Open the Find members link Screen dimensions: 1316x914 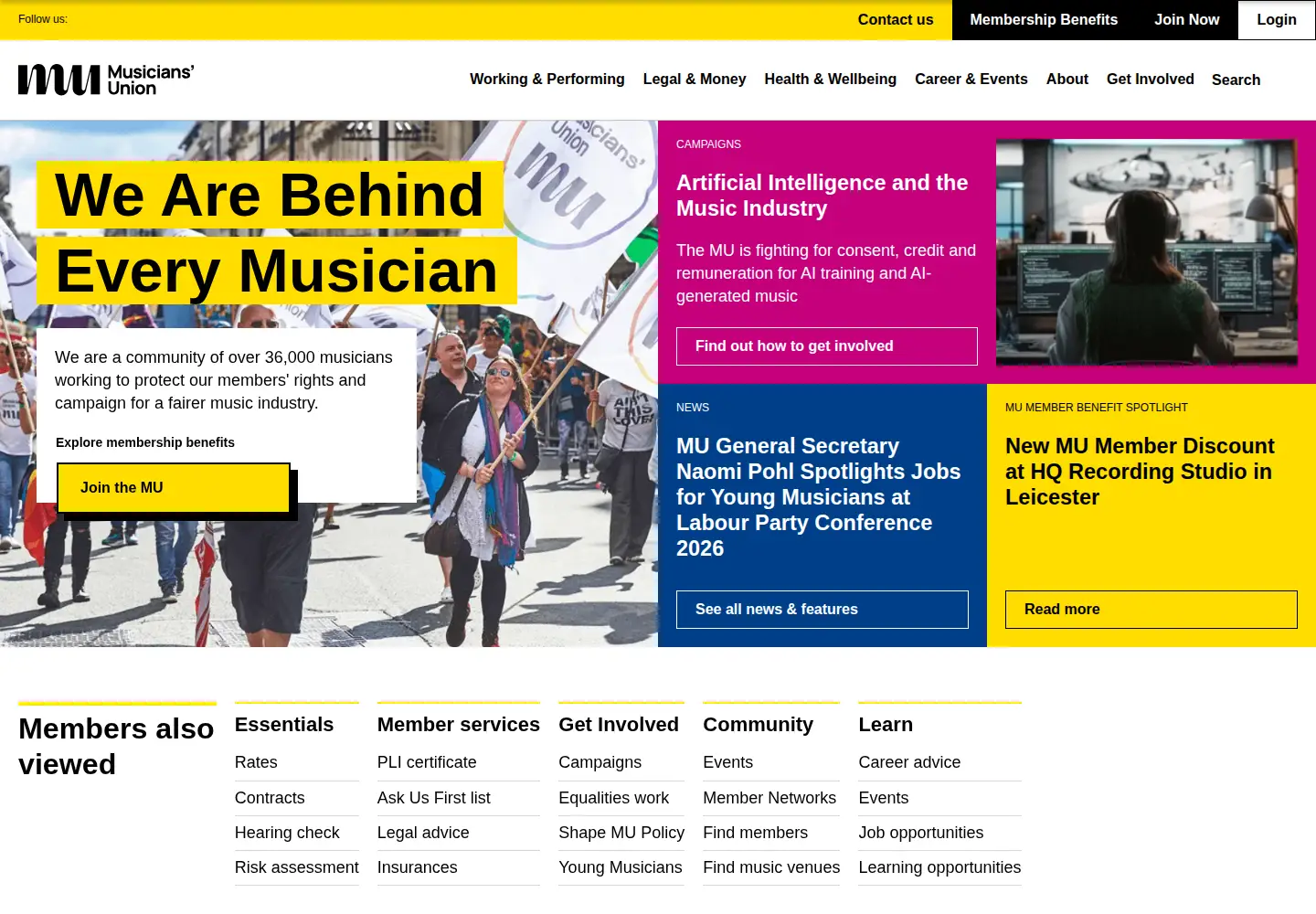point(756,833)
